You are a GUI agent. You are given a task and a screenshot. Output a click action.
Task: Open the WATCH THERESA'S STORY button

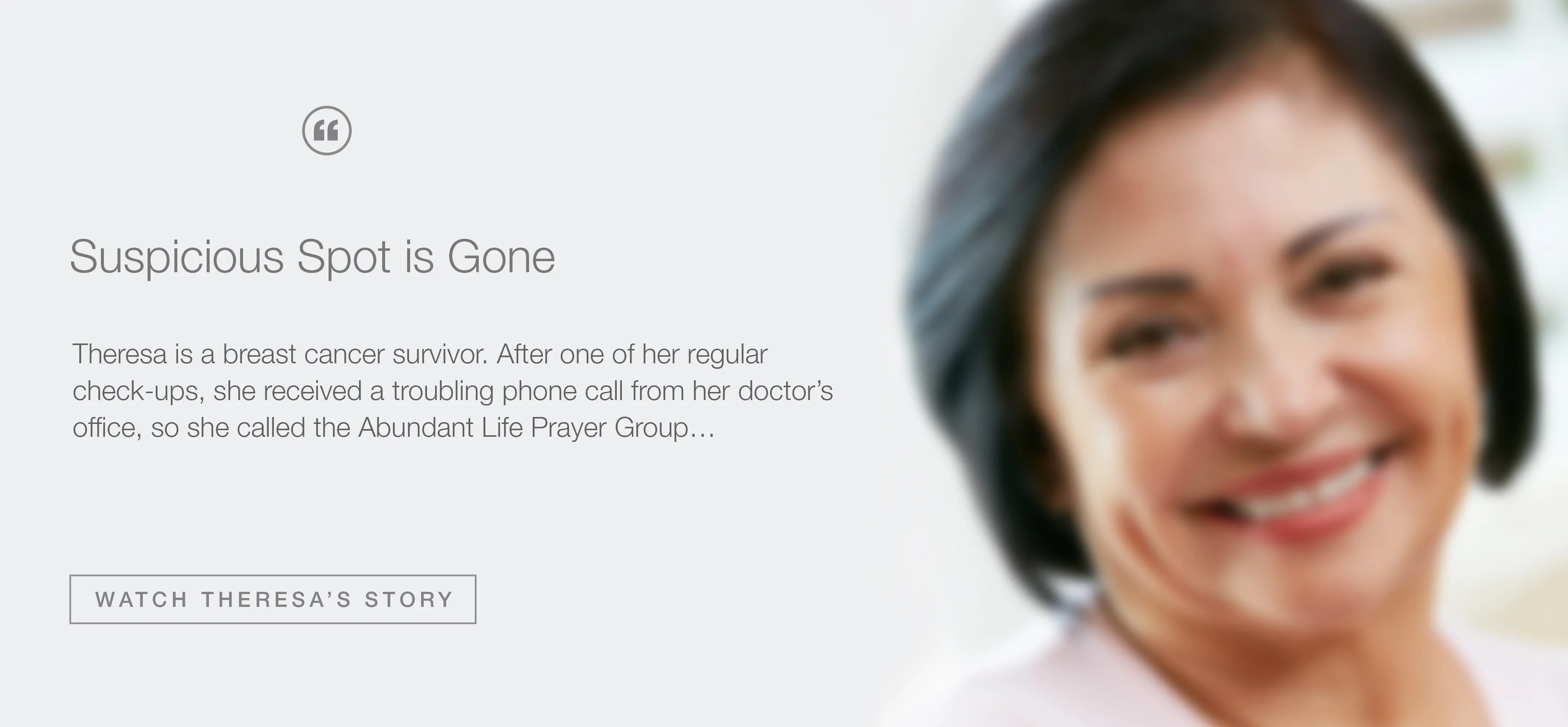pos(273,599)
